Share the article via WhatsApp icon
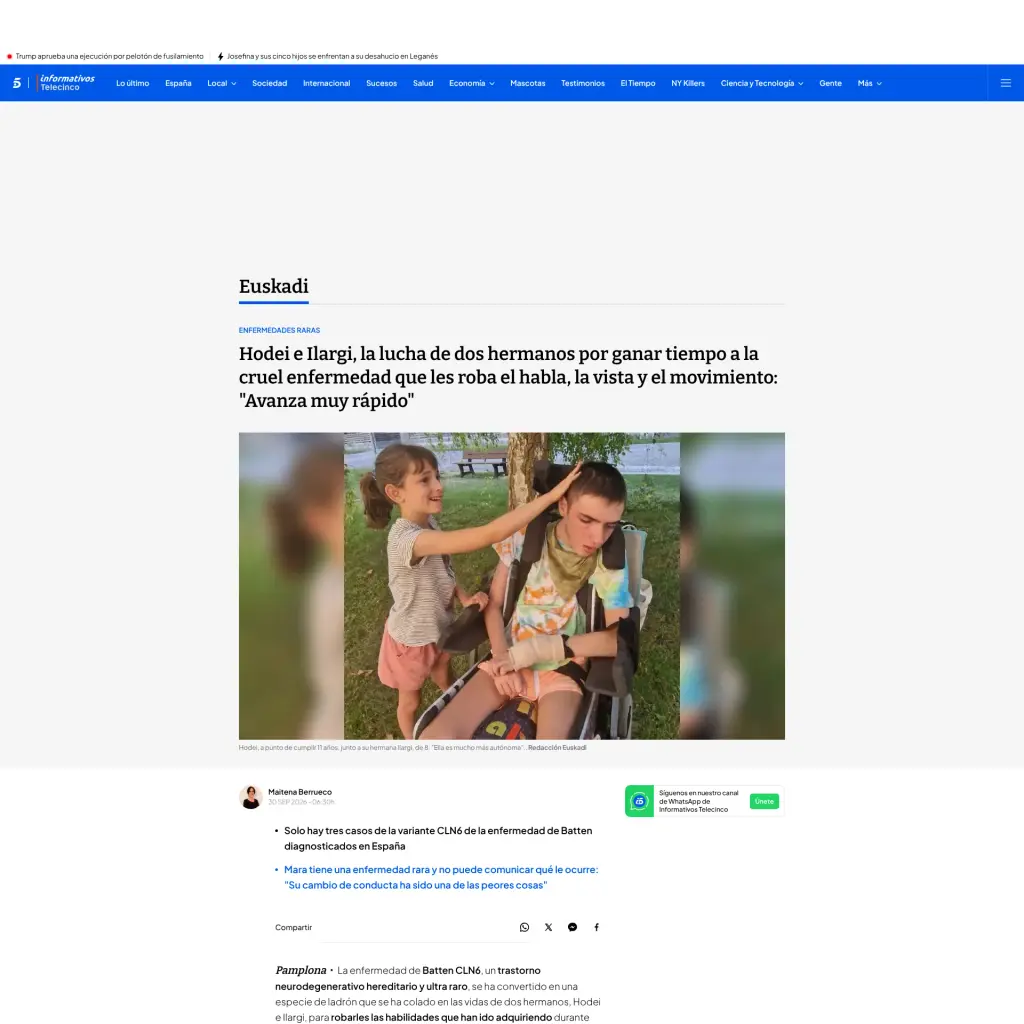 coord(524,927)
